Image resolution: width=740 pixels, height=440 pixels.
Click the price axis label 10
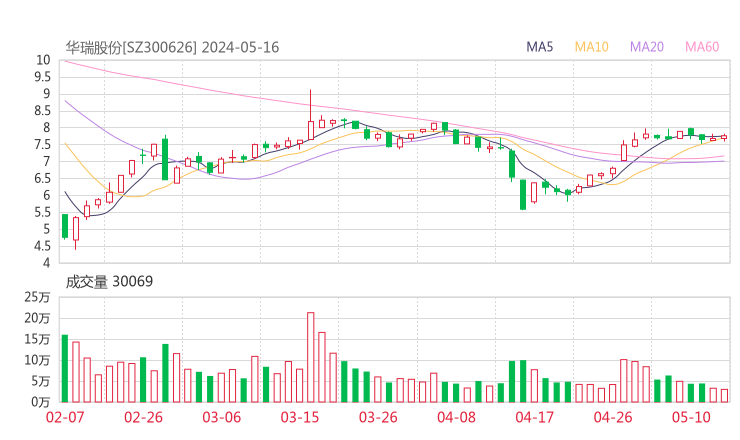click(43, 60)
